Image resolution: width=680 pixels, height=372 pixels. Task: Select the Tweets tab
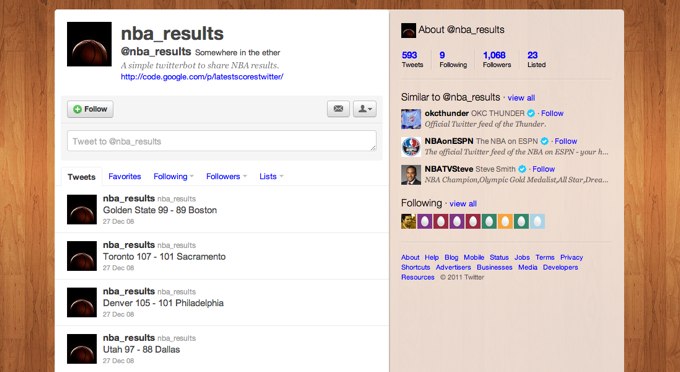click(82, 177)
